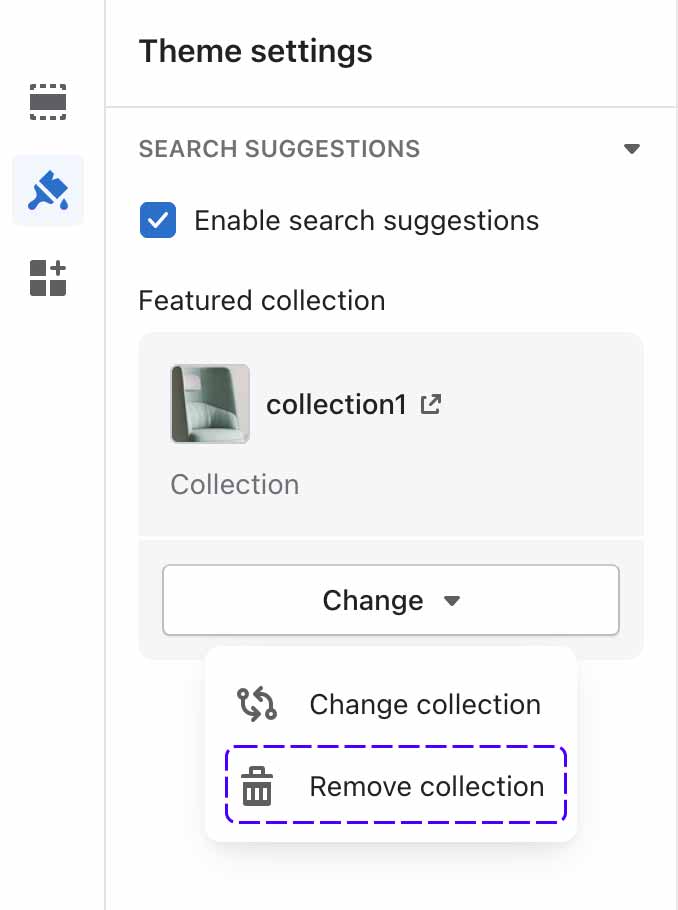This screenshot has width=678, height=910.
Task: Open the App embeds blocks icon
Action: pyautogui.click(x=48, y=278)
